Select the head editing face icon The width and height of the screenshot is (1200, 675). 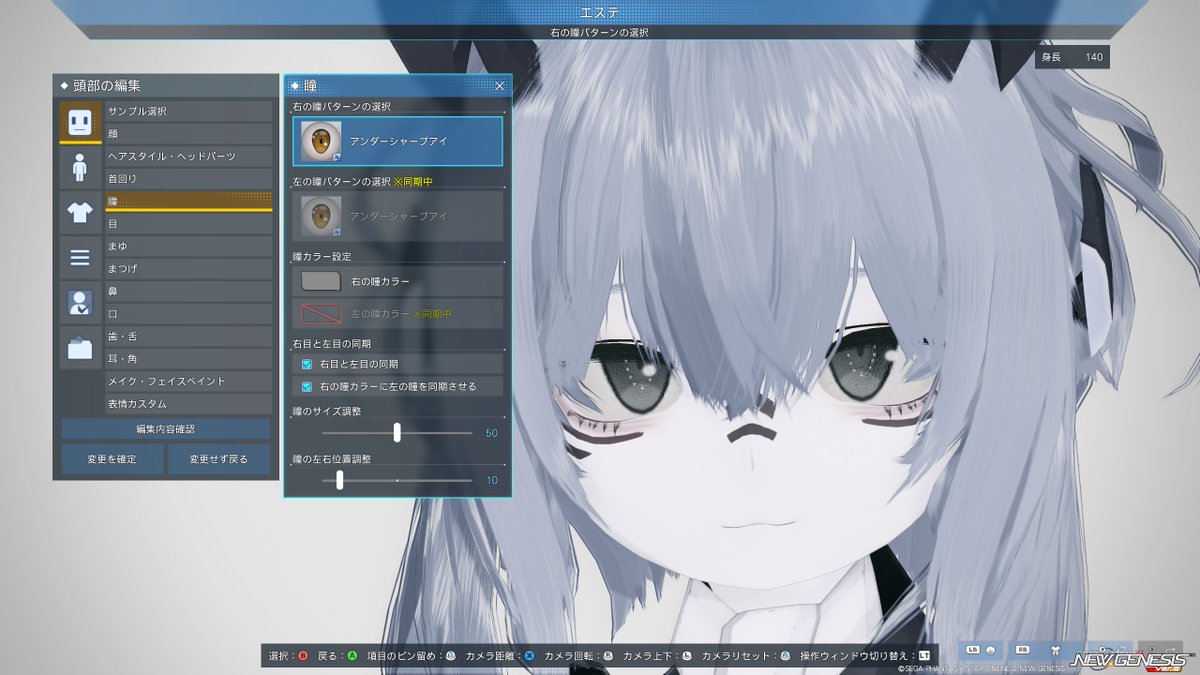80,122
